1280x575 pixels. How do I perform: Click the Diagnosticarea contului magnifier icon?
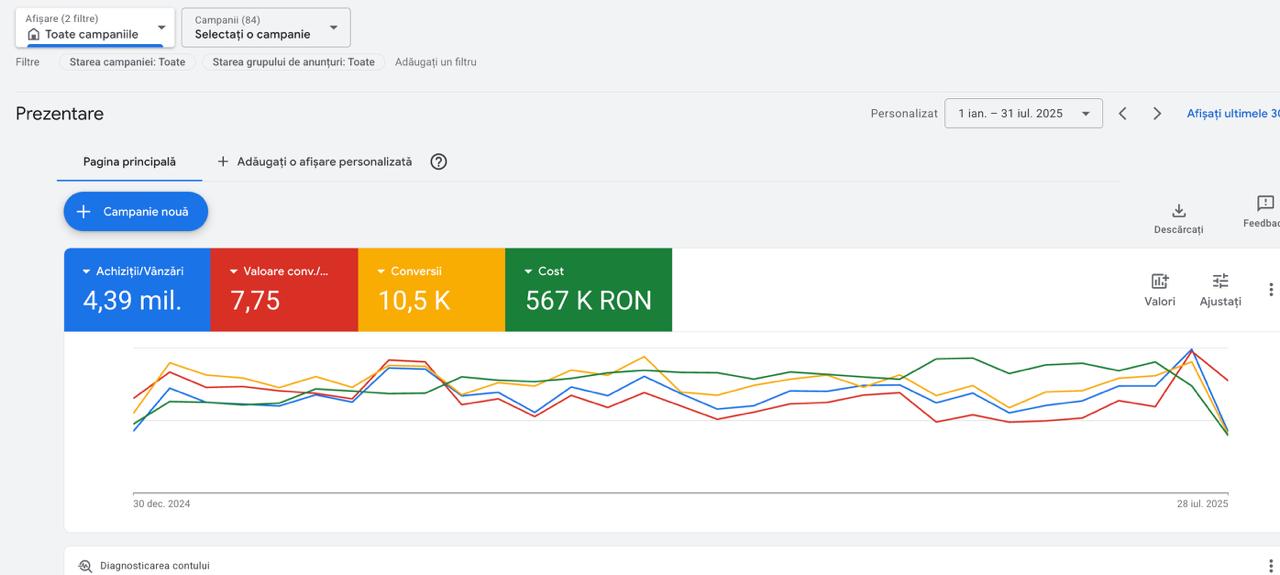coord(85,566)
